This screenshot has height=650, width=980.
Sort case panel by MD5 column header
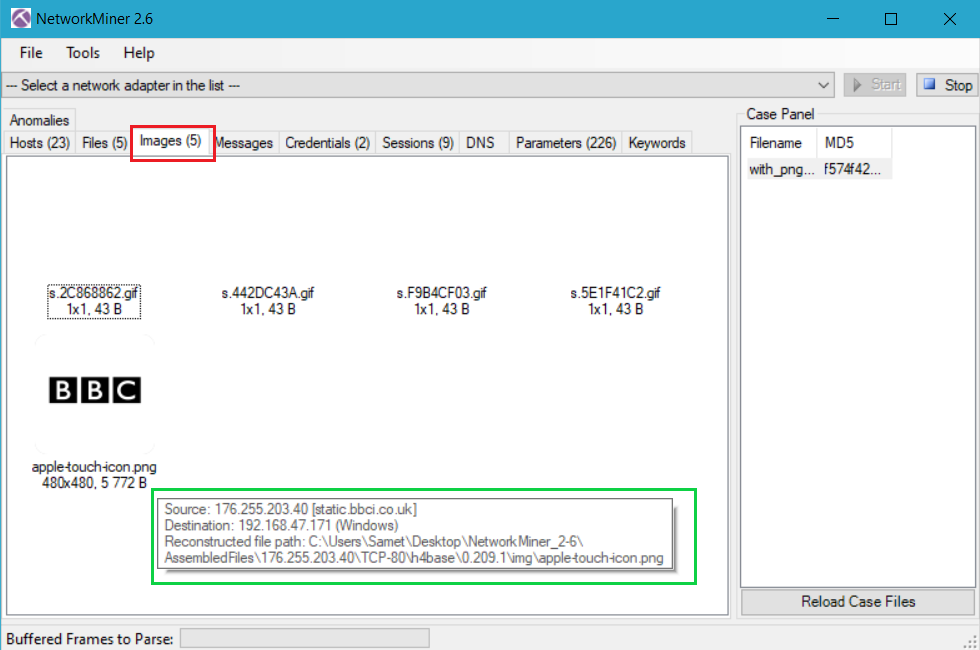[x=853, y=143]
